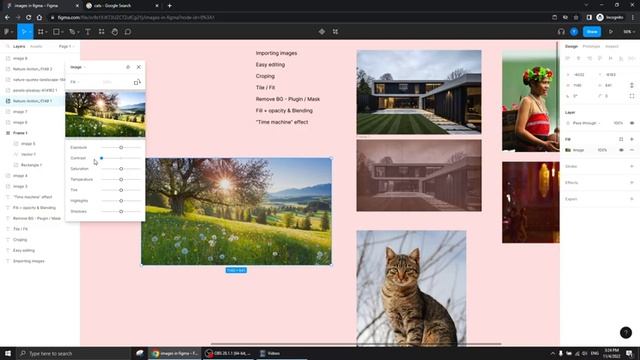This screenshot has width=640, height=360.
Task: Click the Share button
Action: click(592, 32)
